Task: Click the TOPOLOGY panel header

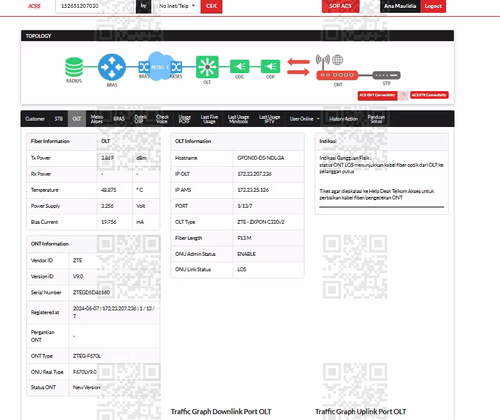Action: (237, 36)
